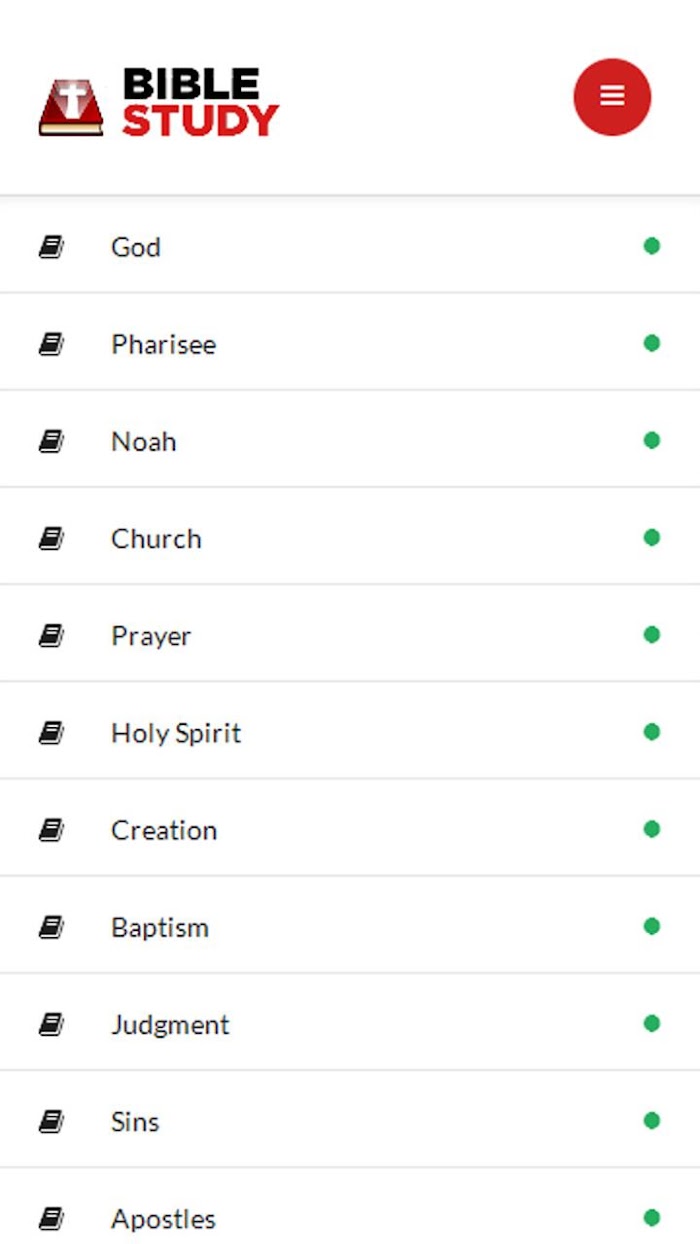This screenshot has height=1244, width=700.
Task: Click the green dot on Holy Spirit row
Action: (x=652, y=732)
